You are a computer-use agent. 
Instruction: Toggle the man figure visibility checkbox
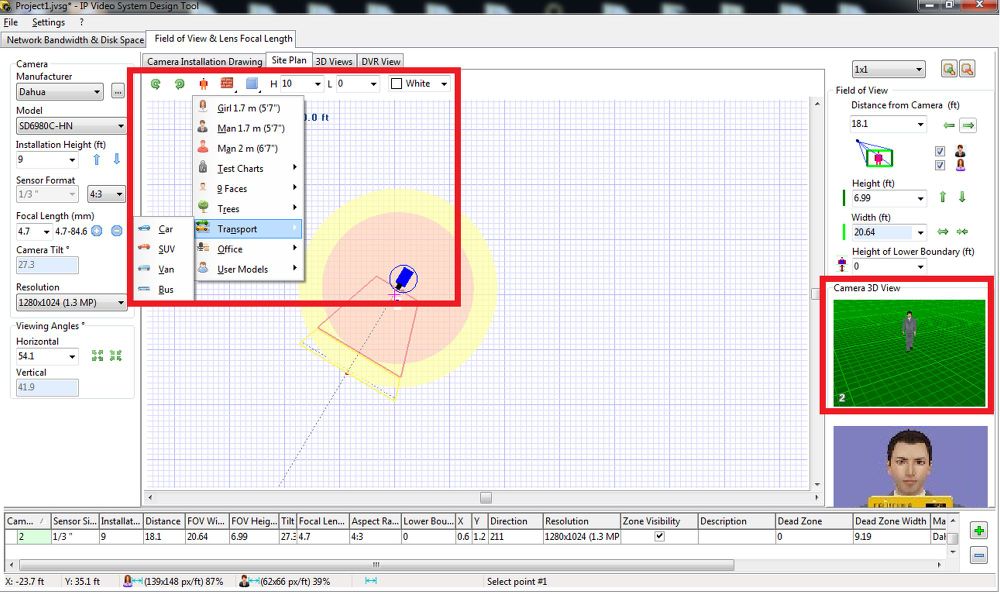pyautogui.click(x=940, y=151)
